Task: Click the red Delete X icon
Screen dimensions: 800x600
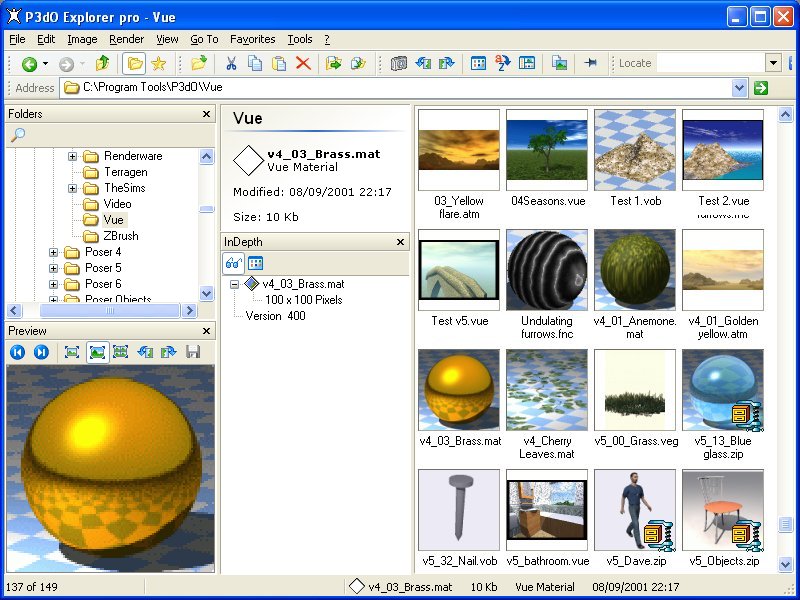Action: (303, 63)
